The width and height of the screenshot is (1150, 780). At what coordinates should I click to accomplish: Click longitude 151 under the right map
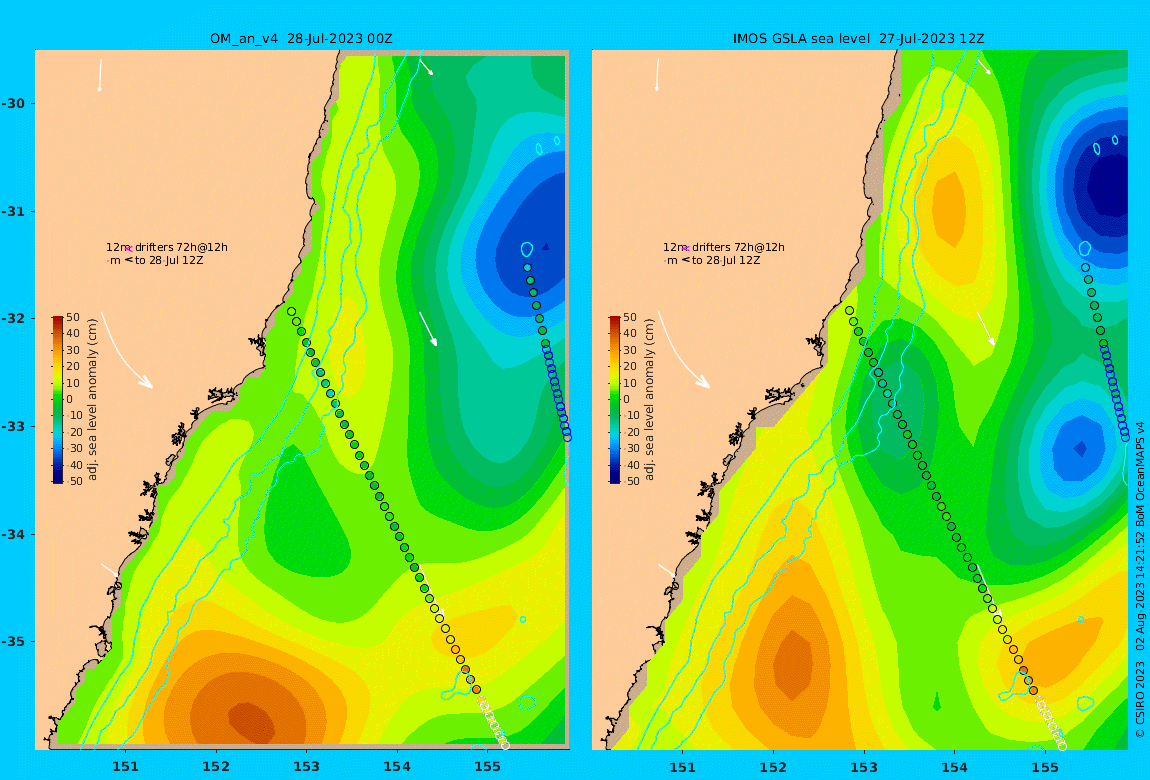coord(683,767)
